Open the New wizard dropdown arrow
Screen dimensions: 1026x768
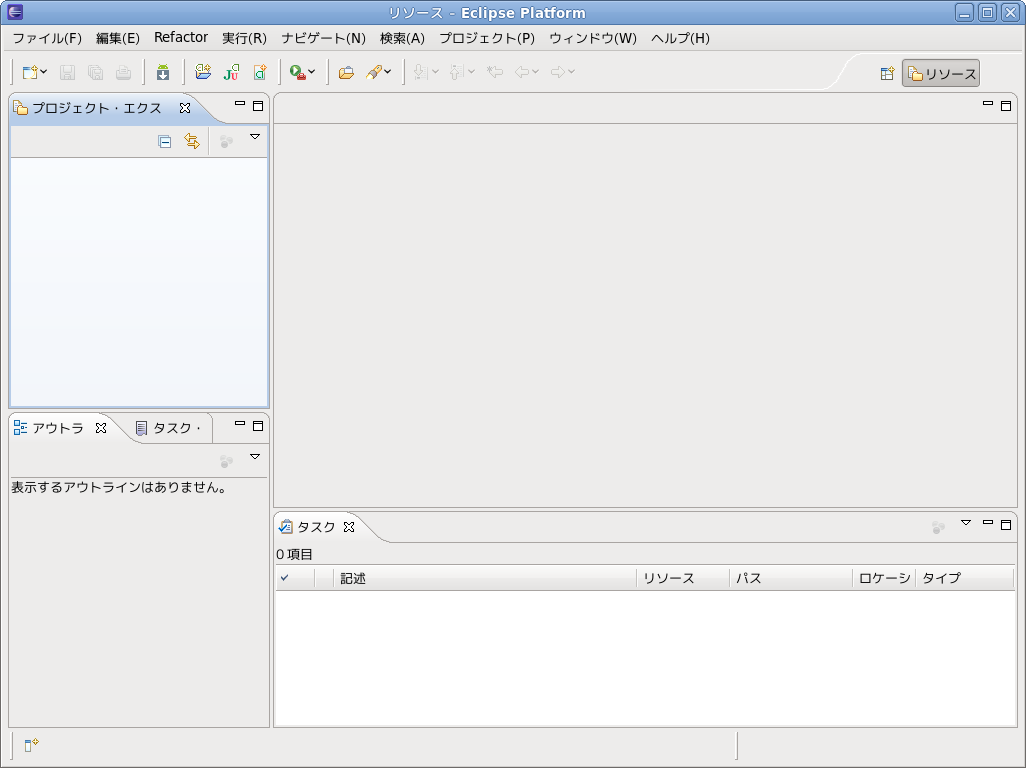click(x=44, y=72)
